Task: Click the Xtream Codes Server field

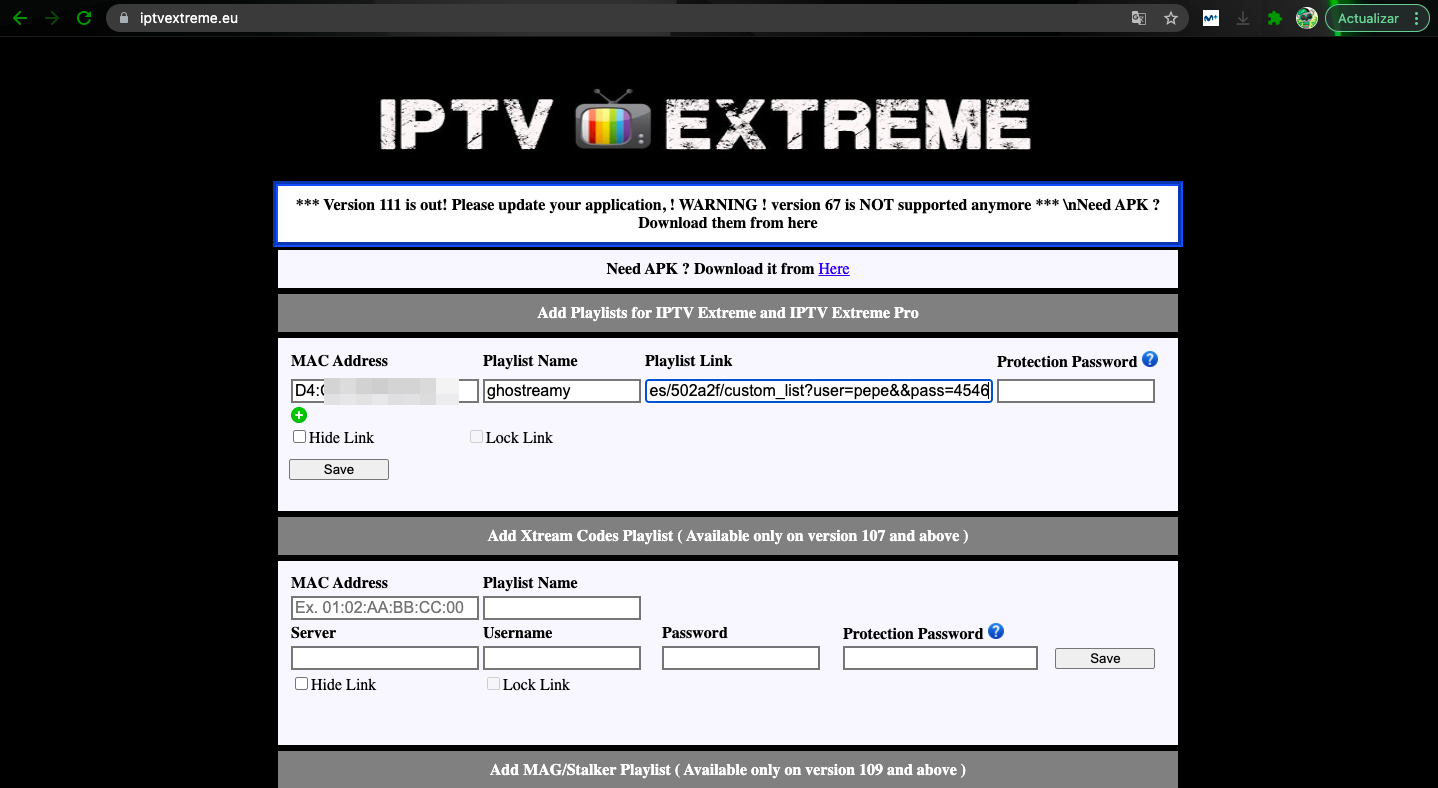Action: (384, 658)
